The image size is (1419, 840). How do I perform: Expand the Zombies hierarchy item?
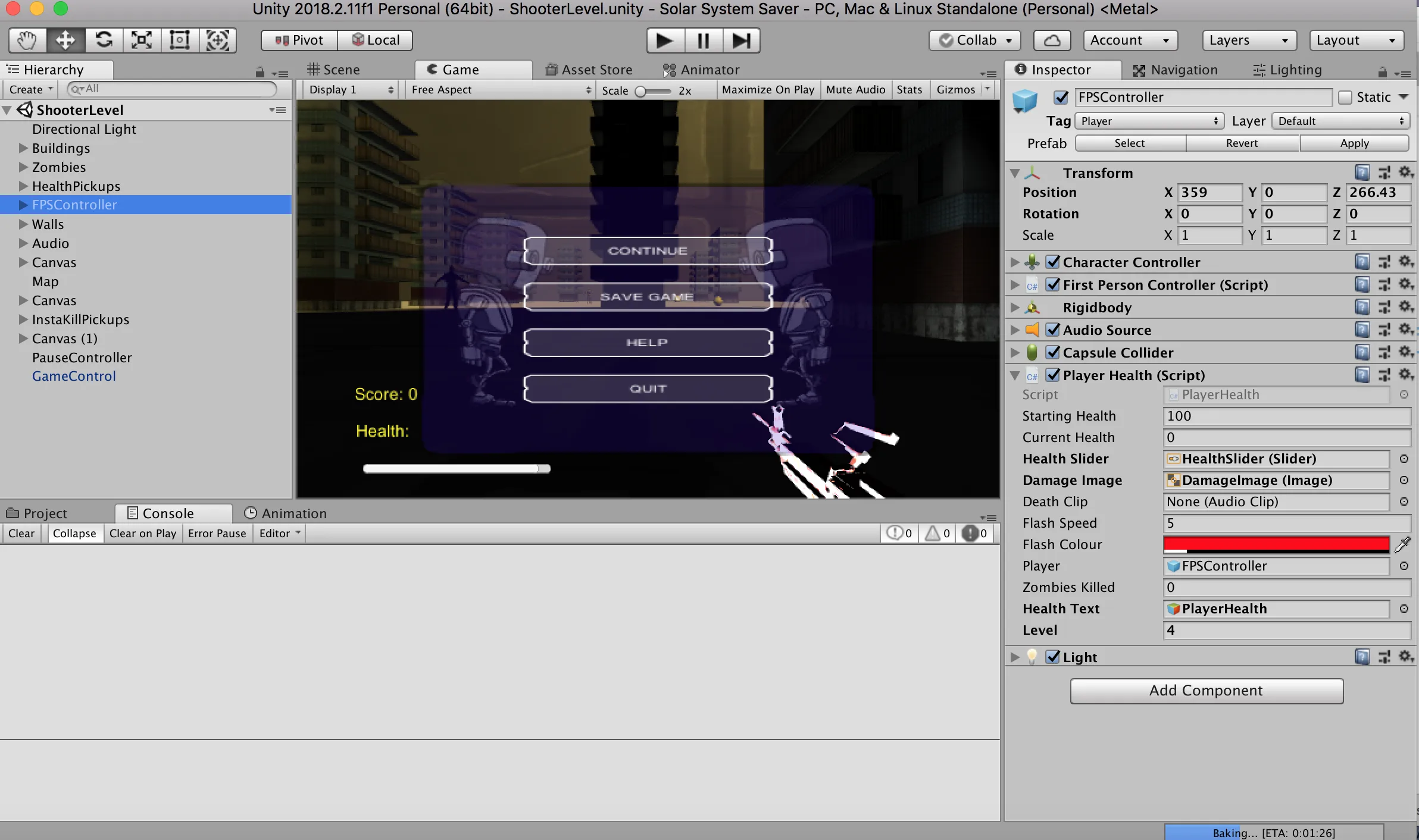(x=23, y=167)
